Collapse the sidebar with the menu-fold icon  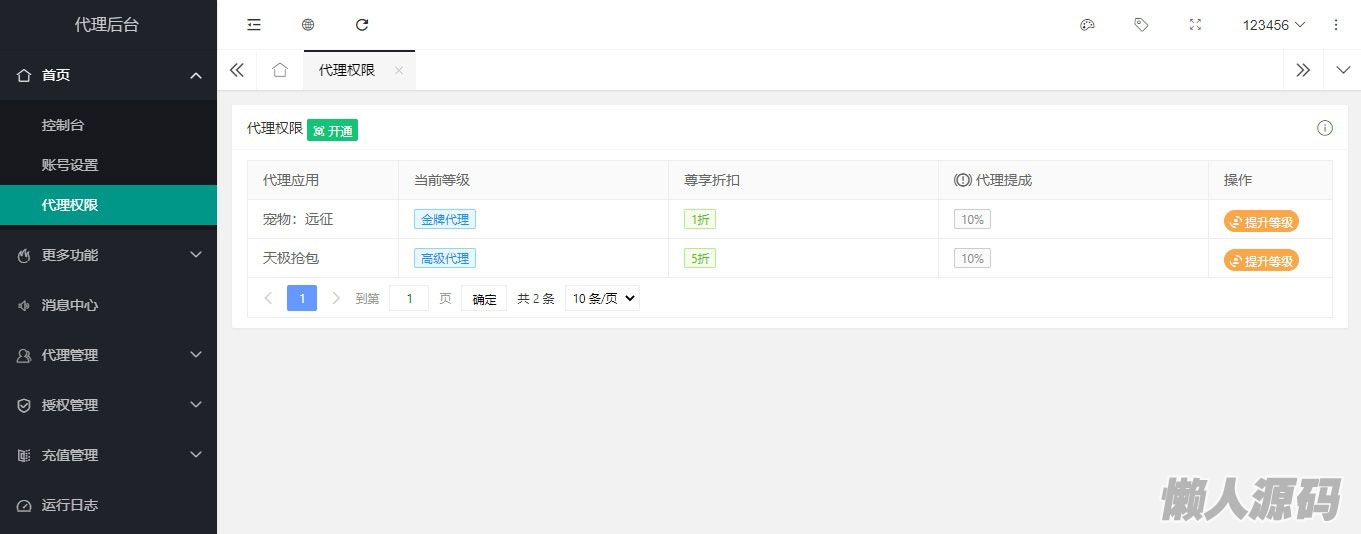tap(254, 25)
